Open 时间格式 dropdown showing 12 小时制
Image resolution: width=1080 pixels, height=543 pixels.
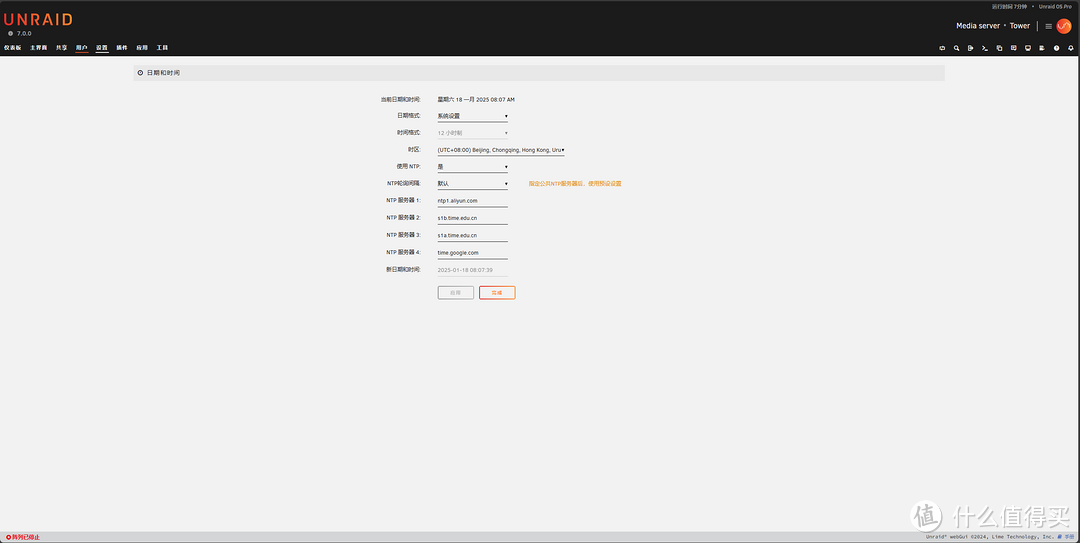[x=472, y=133]
